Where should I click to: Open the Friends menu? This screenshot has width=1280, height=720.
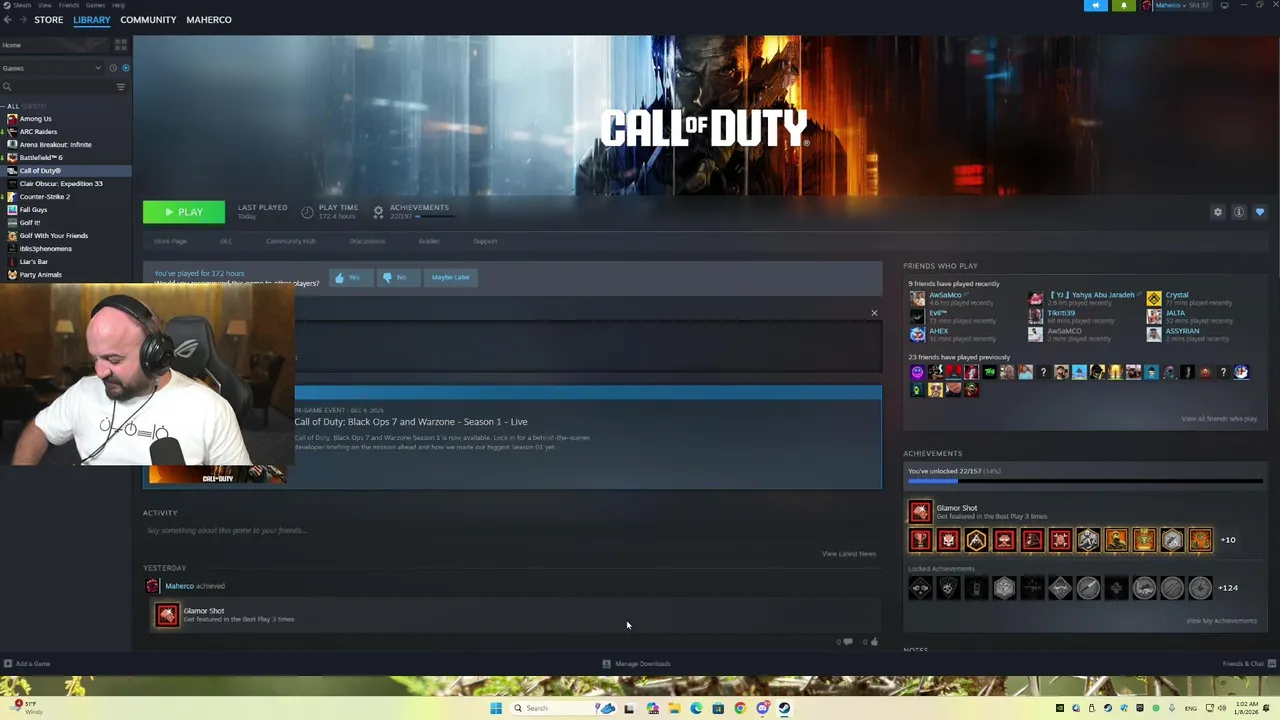tap(71, 5)
